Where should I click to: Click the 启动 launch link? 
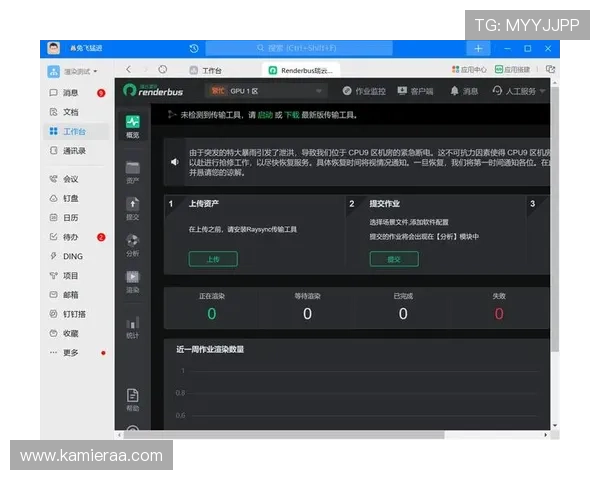pyautogui.click(x=265, y=115)
